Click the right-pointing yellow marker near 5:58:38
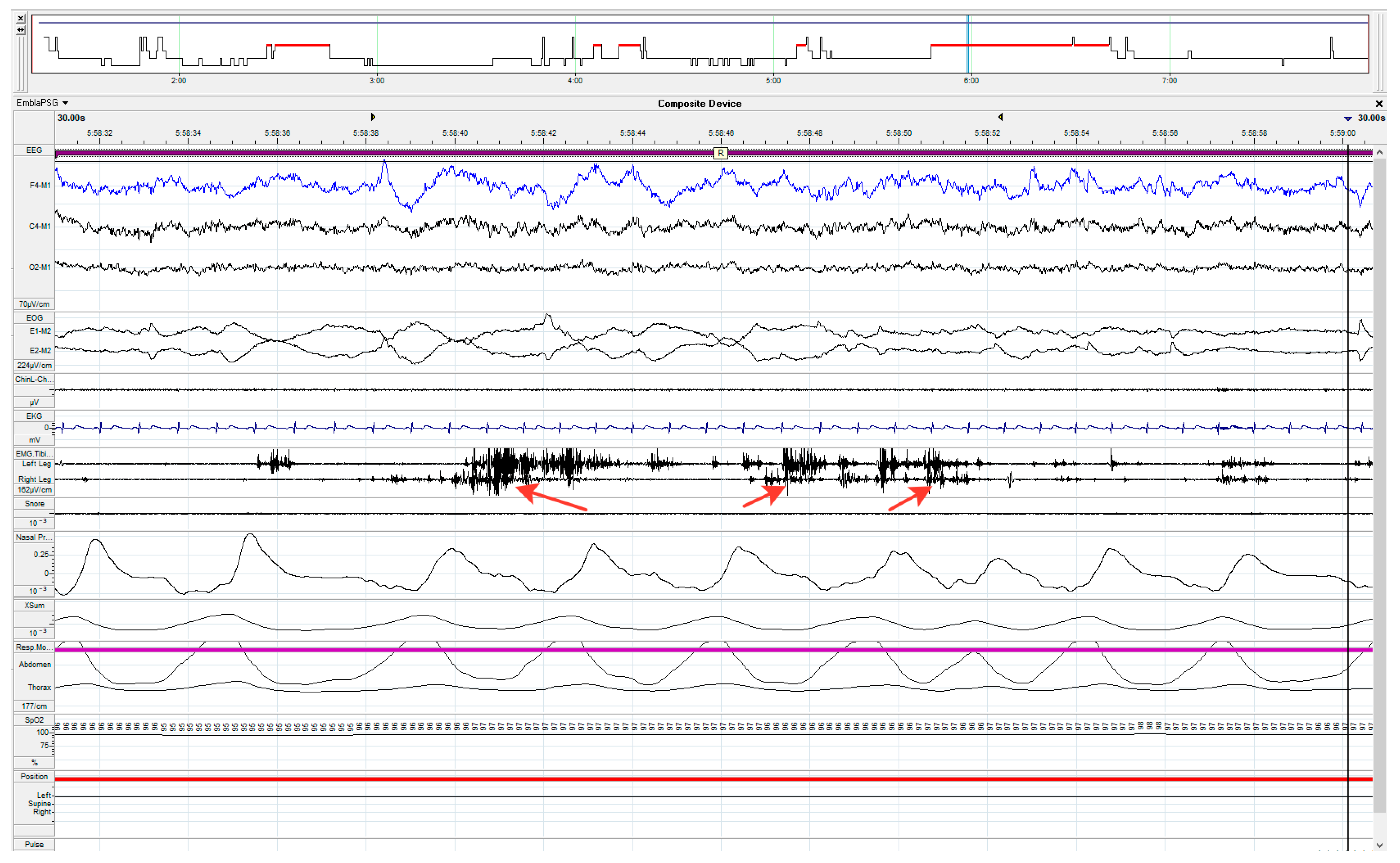The height and width of the screenshot is (863, 1400). (373, 117)
